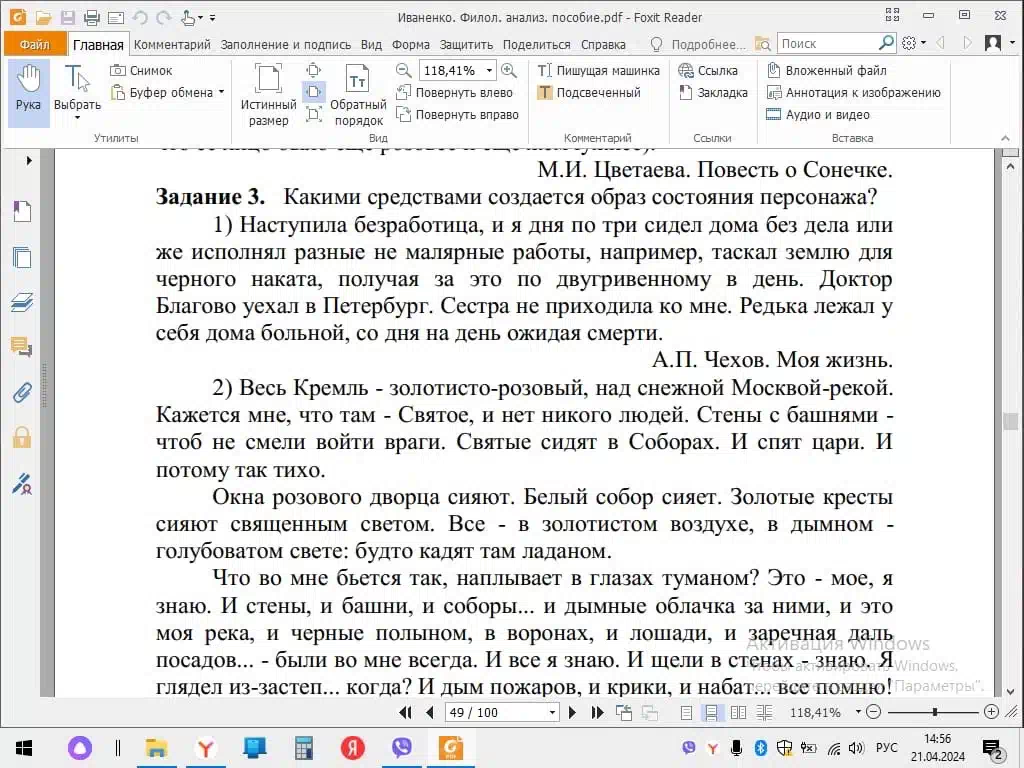Click the zoom in magnifier in ribbon

coord(509,70)
